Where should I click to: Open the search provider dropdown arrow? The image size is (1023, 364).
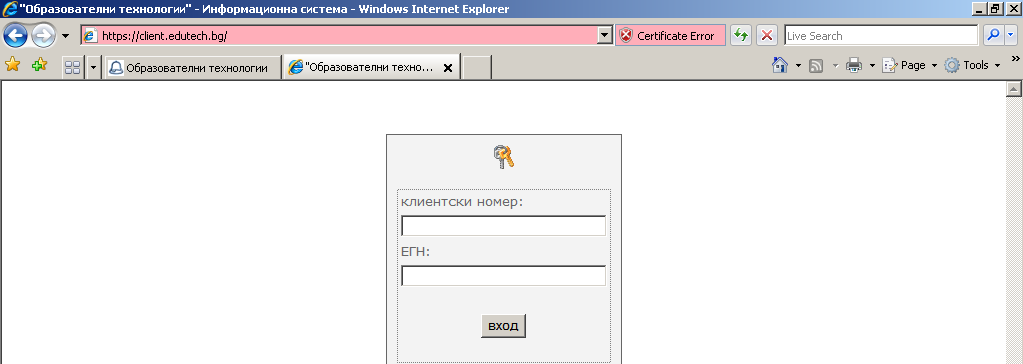(x=1011, y=36)
